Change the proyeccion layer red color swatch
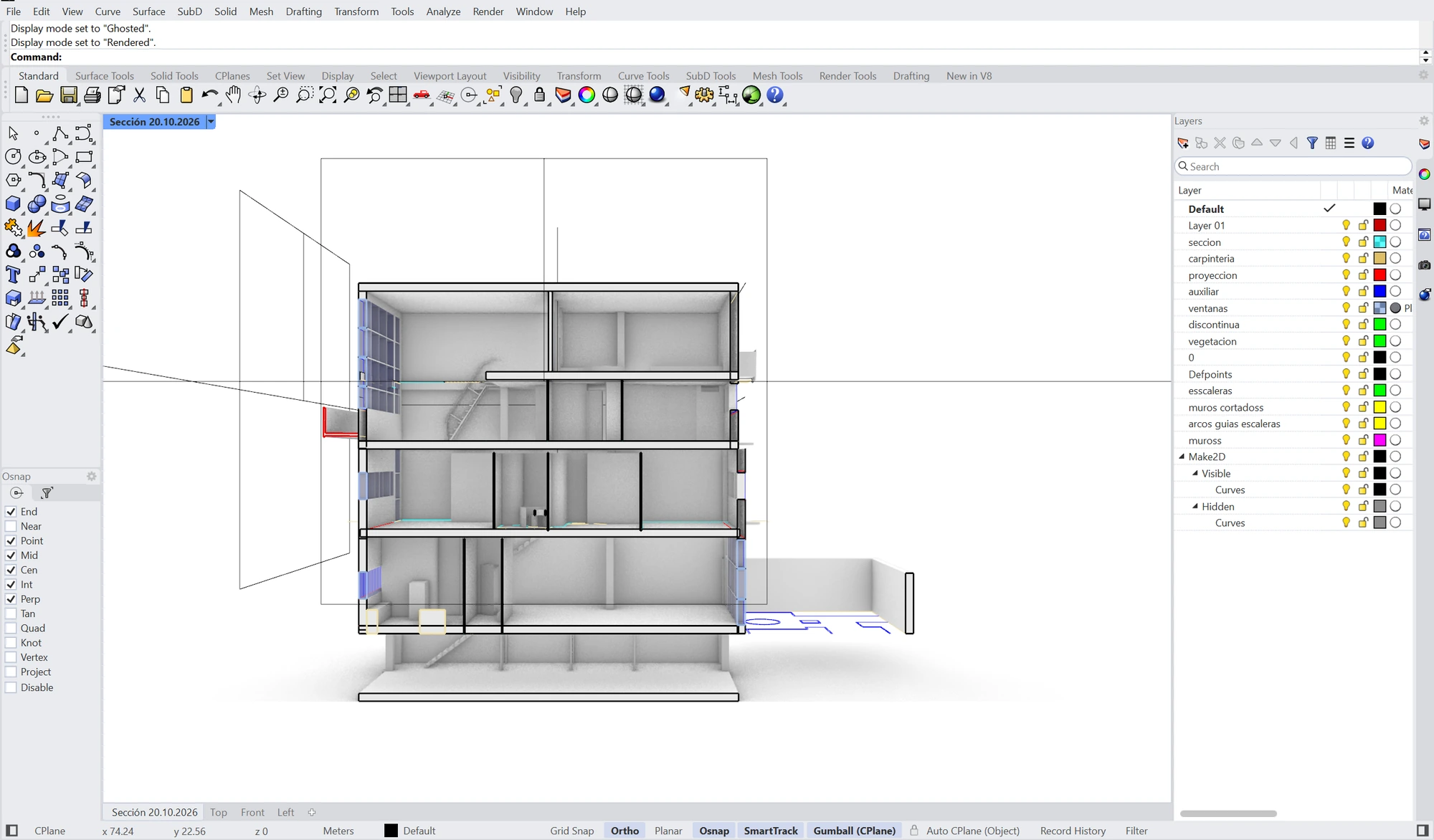This screenshot has width=1434, height=840. pos(1380,275)
